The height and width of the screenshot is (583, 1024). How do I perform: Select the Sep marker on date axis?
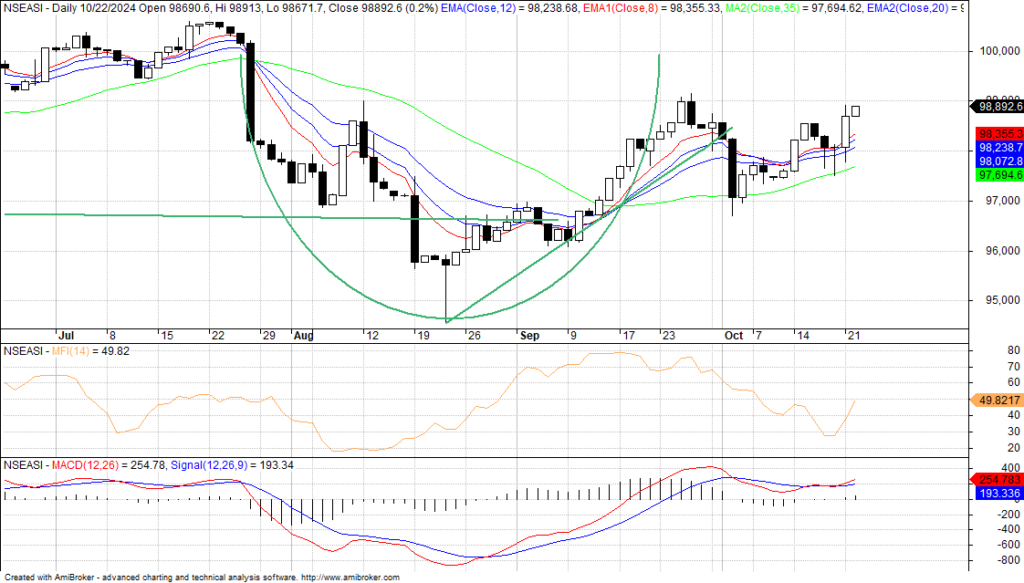pyautogui.click(x=528, y=335)
